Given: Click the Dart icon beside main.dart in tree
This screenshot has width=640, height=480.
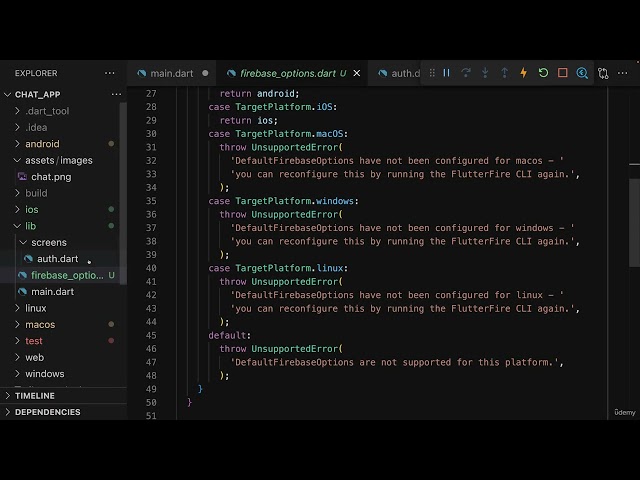Looking at the screenshot, I should coord(22,292).
